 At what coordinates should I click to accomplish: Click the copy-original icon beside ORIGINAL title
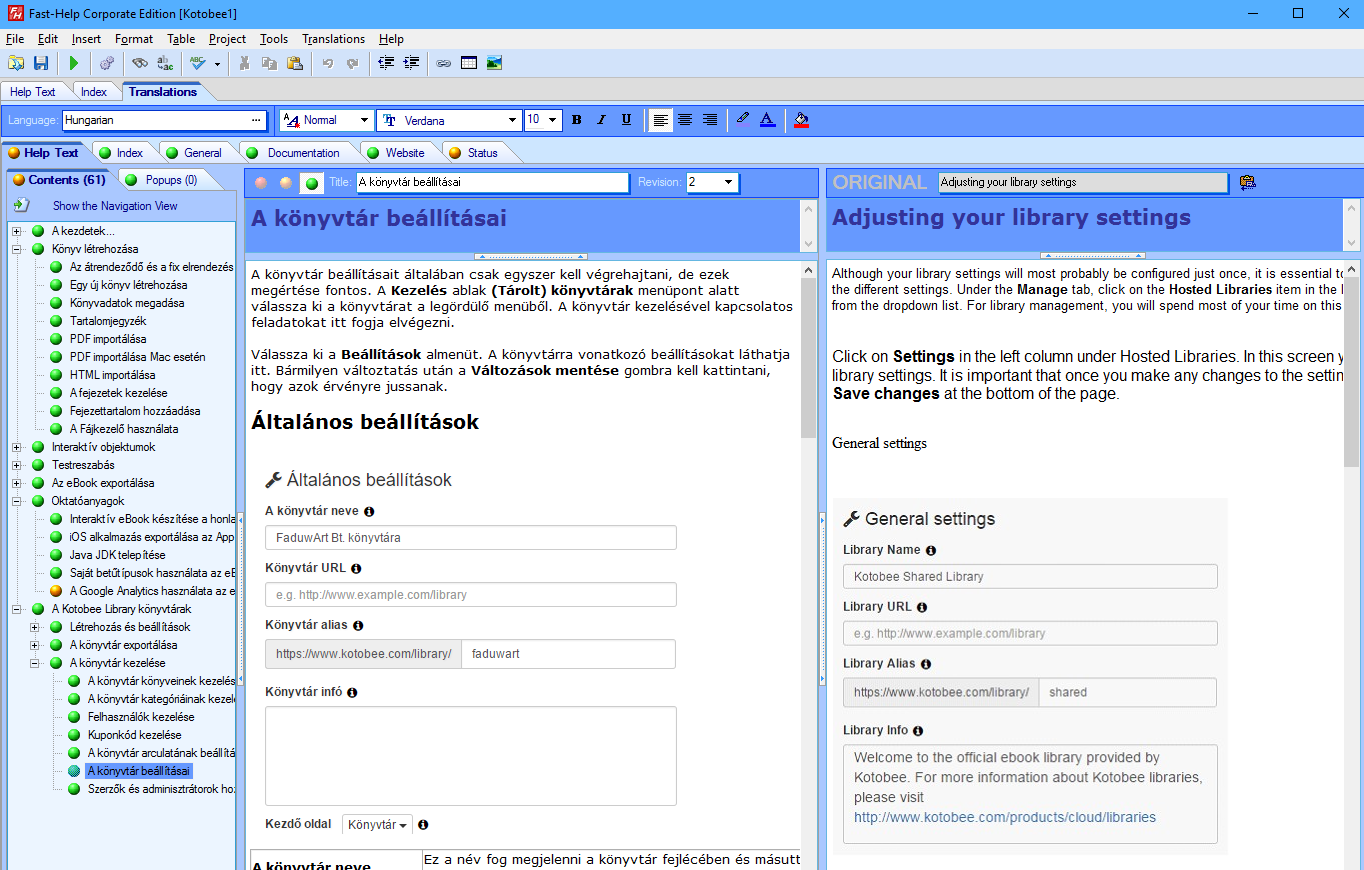point(1247,182)
